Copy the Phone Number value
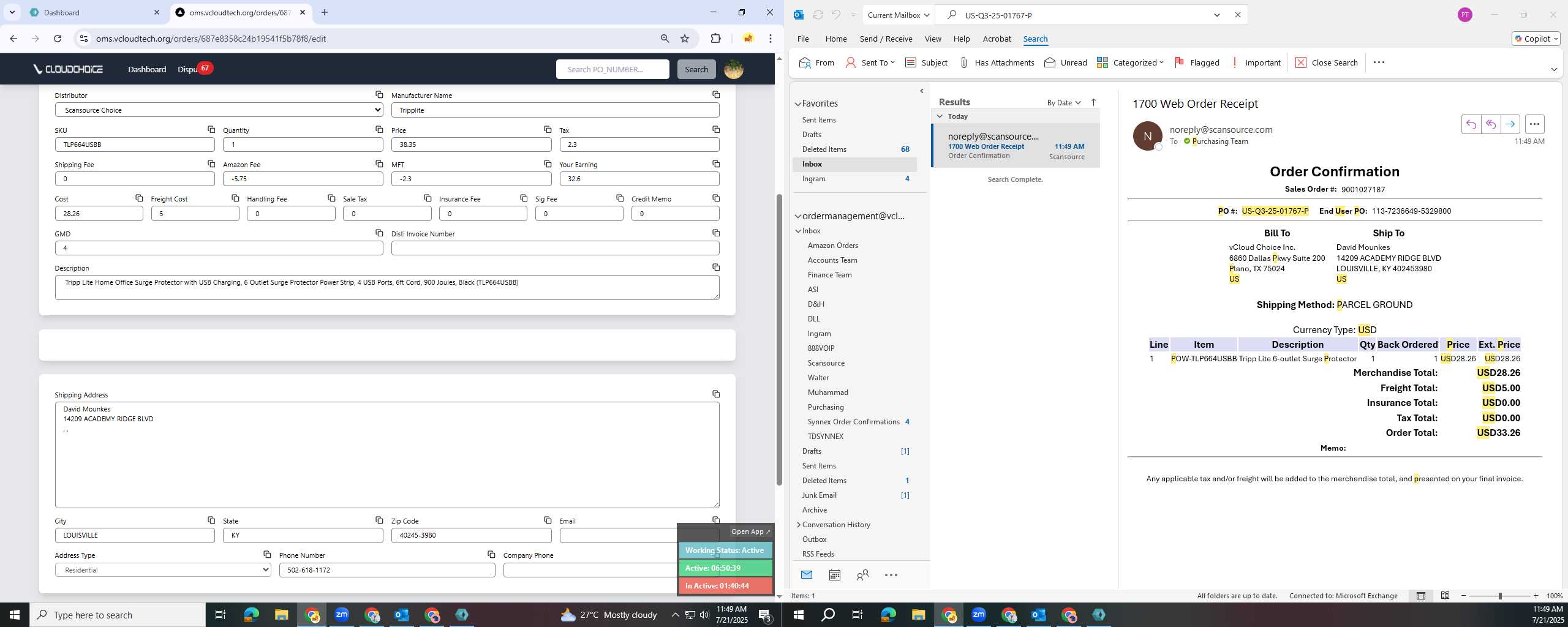Image resolution: width=1568 pixels, height=627 pixels. [491, 554]
